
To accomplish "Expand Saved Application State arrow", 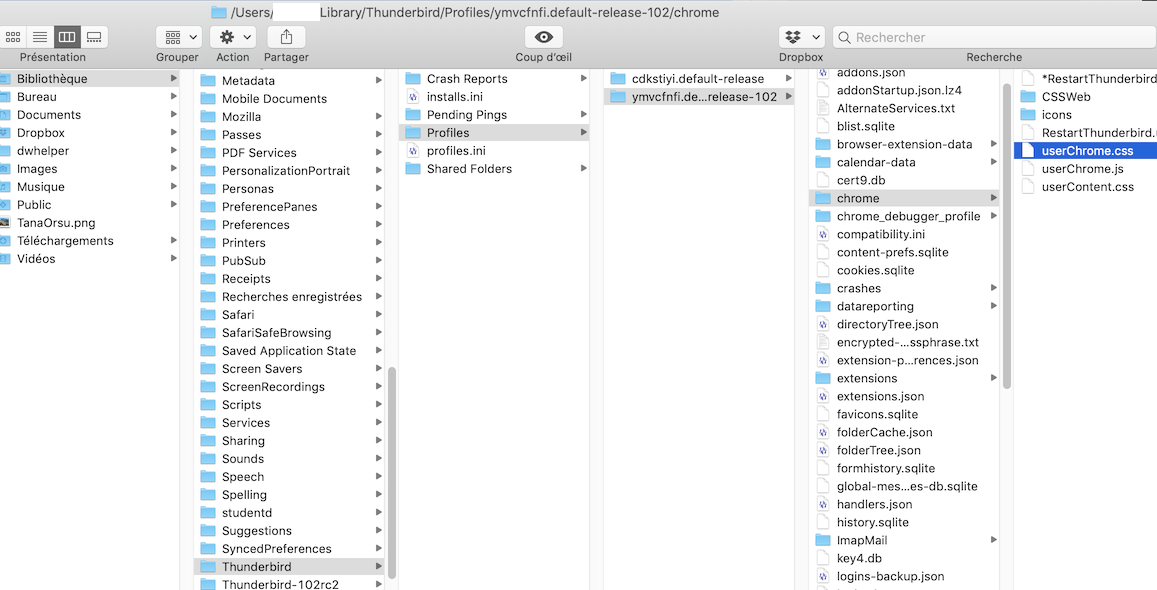I will pyautogui.click(x=379, y=350).
